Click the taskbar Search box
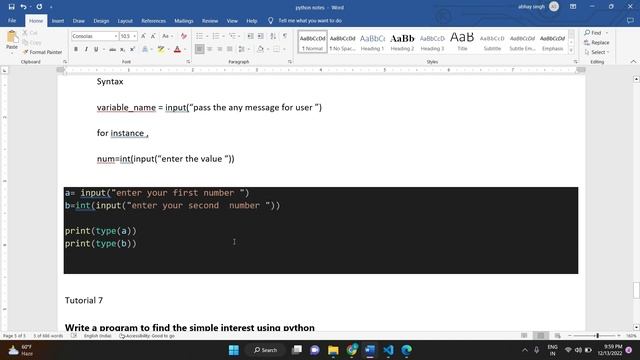 265,350
